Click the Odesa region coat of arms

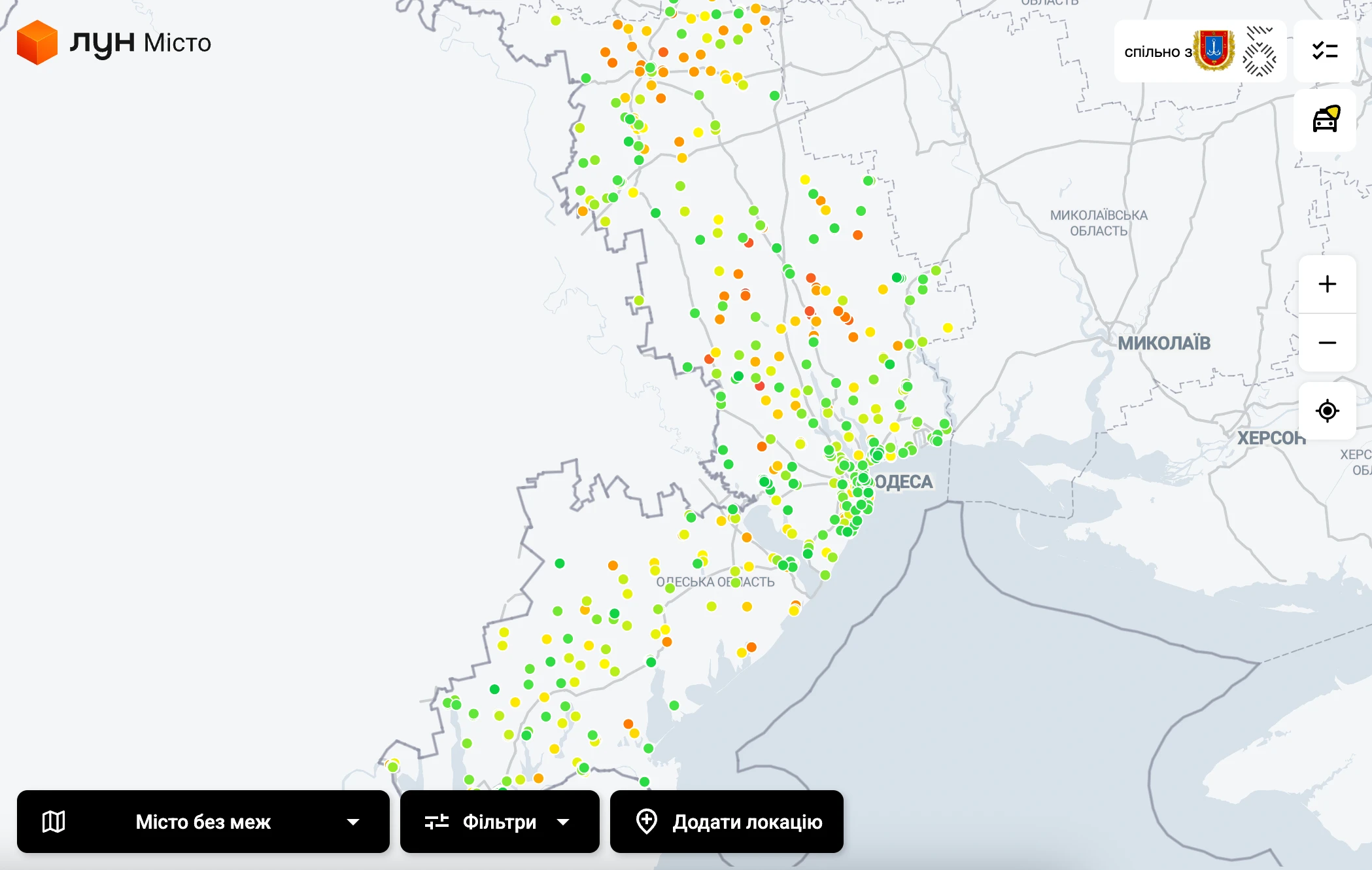pyautogui.click(x=1214, y=50)
